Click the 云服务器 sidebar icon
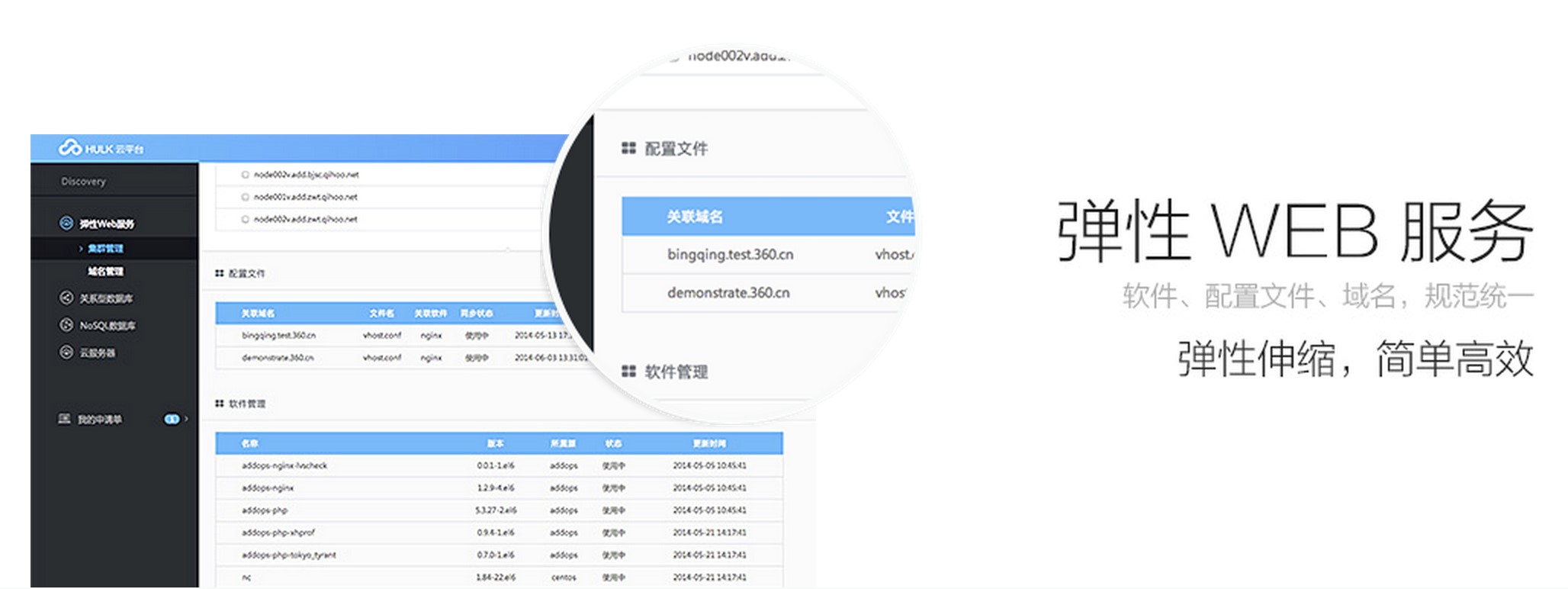Image resolution: width=1568 pixels, height=589 pixels. pos(66,352)
